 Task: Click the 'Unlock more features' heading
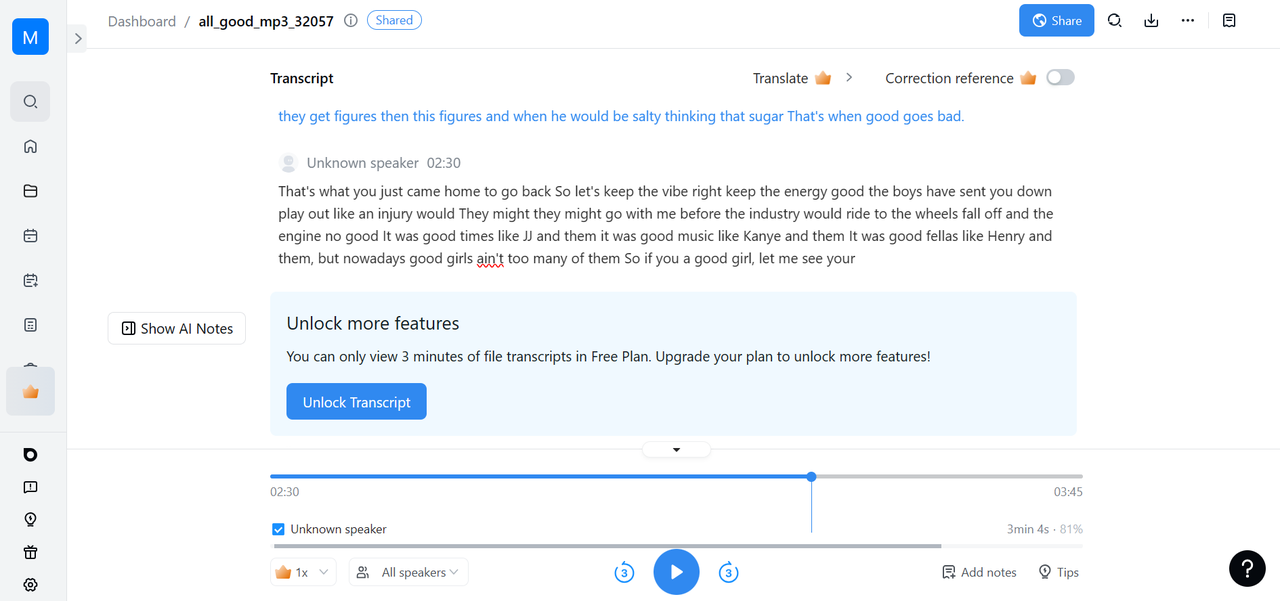[373, 323]
